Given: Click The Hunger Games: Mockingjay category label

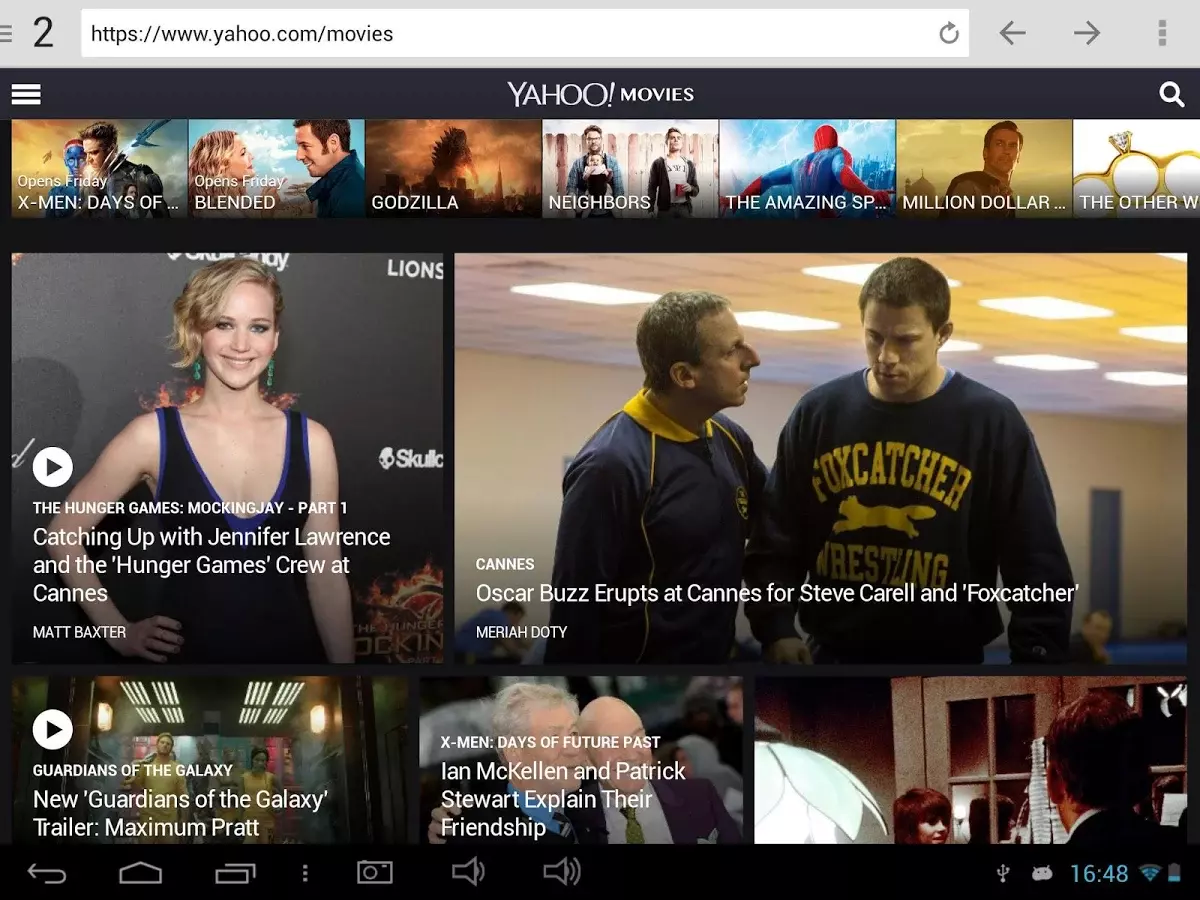Looking at the screenshot, I should pos(190,508).
